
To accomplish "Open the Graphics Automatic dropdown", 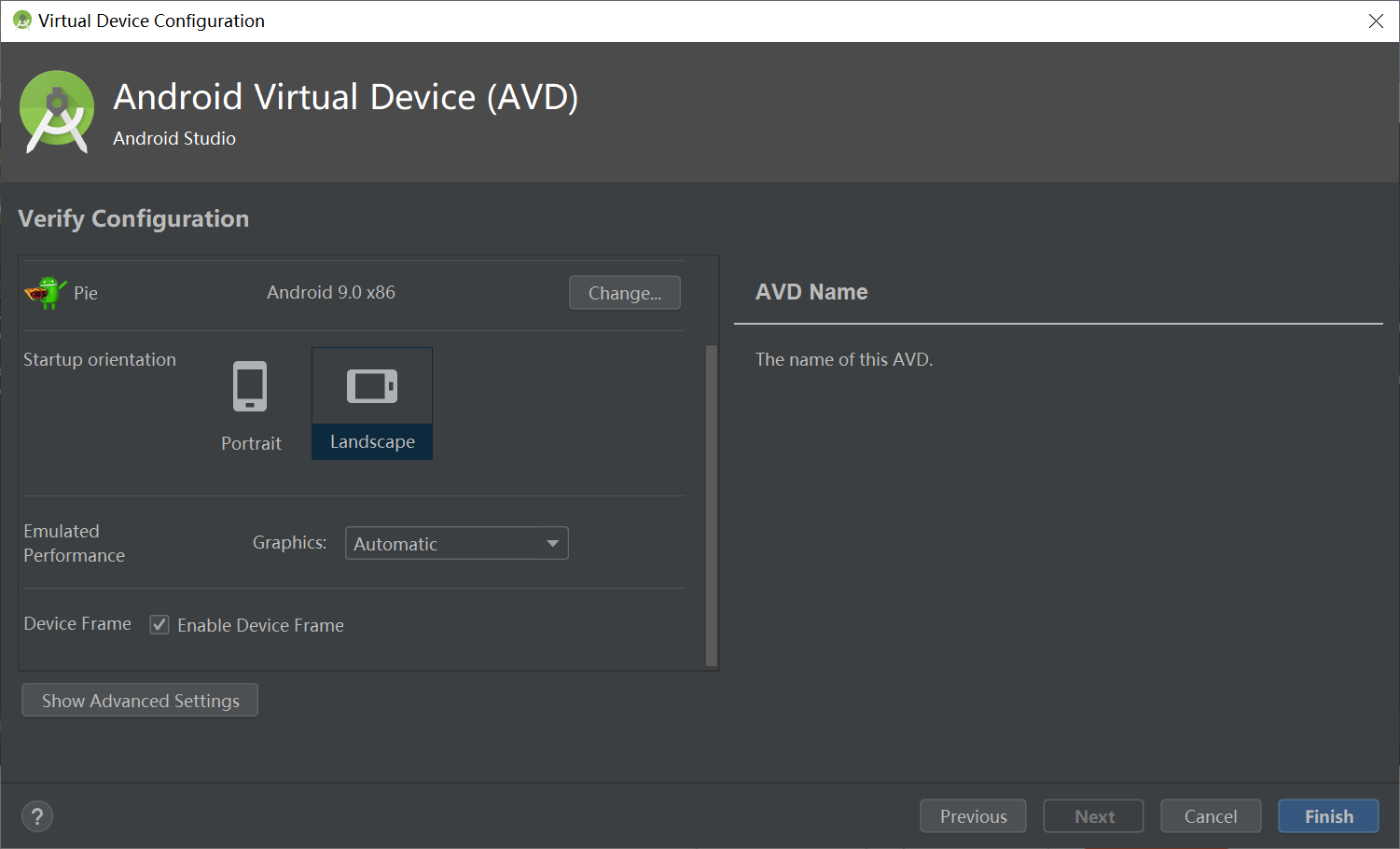I will click(456, 543).
